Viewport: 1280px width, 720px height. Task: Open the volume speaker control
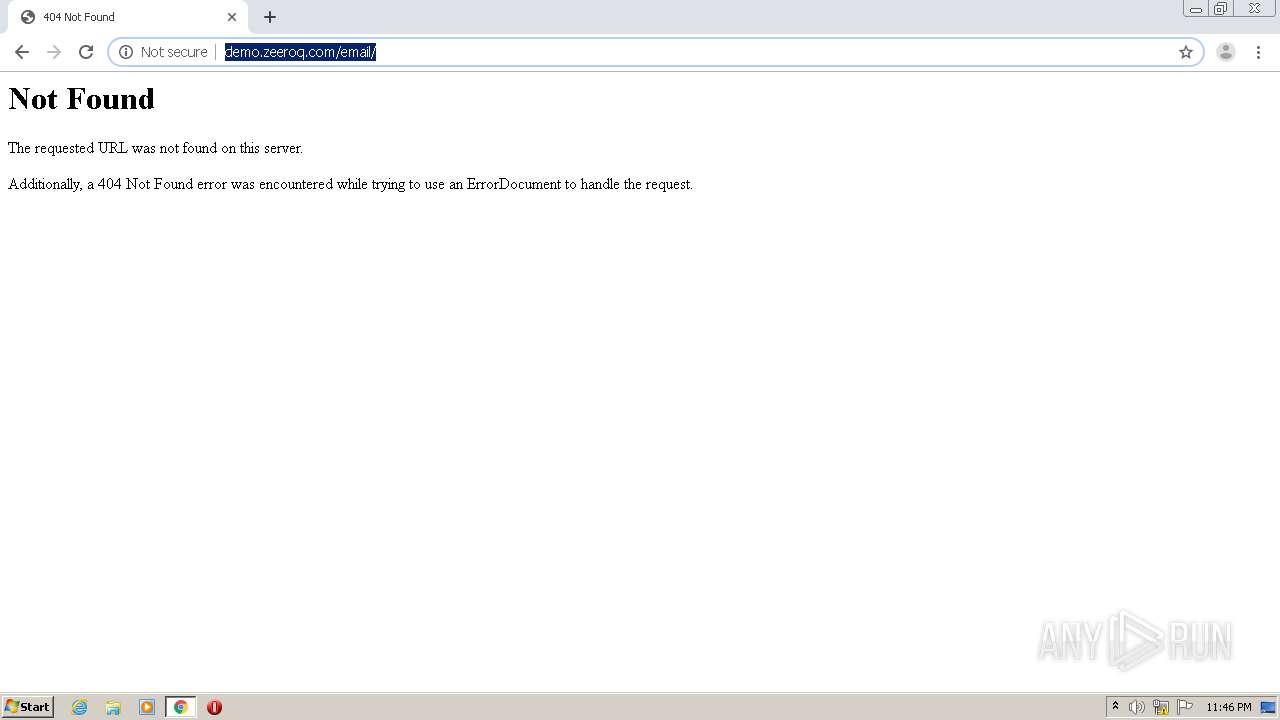click(x=1137, y=707)
